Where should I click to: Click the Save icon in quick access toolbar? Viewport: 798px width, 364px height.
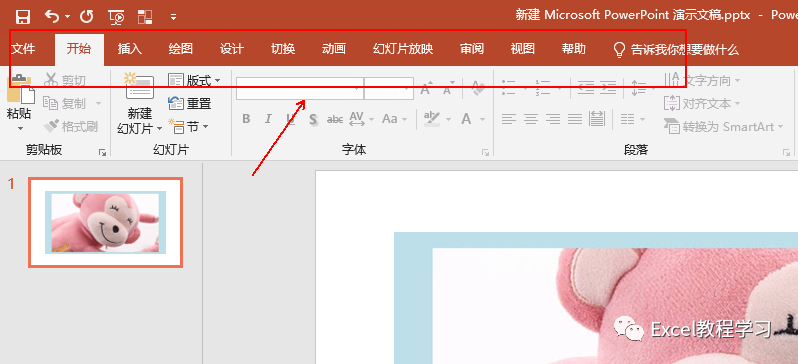click(x=23, y=17)
